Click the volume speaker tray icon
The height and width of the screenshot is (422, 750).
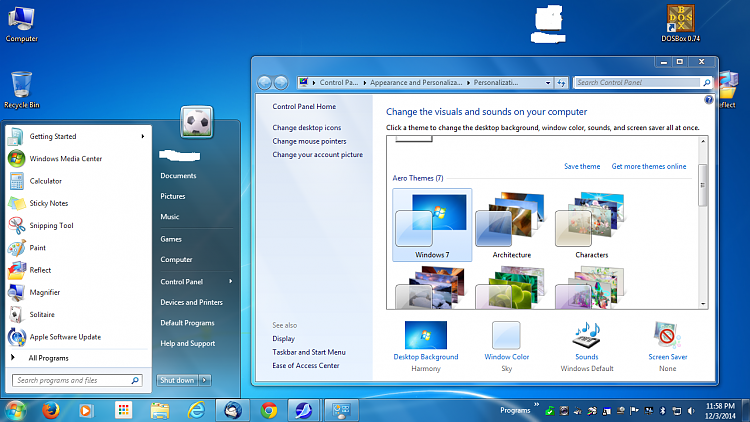tap(691, 411)
